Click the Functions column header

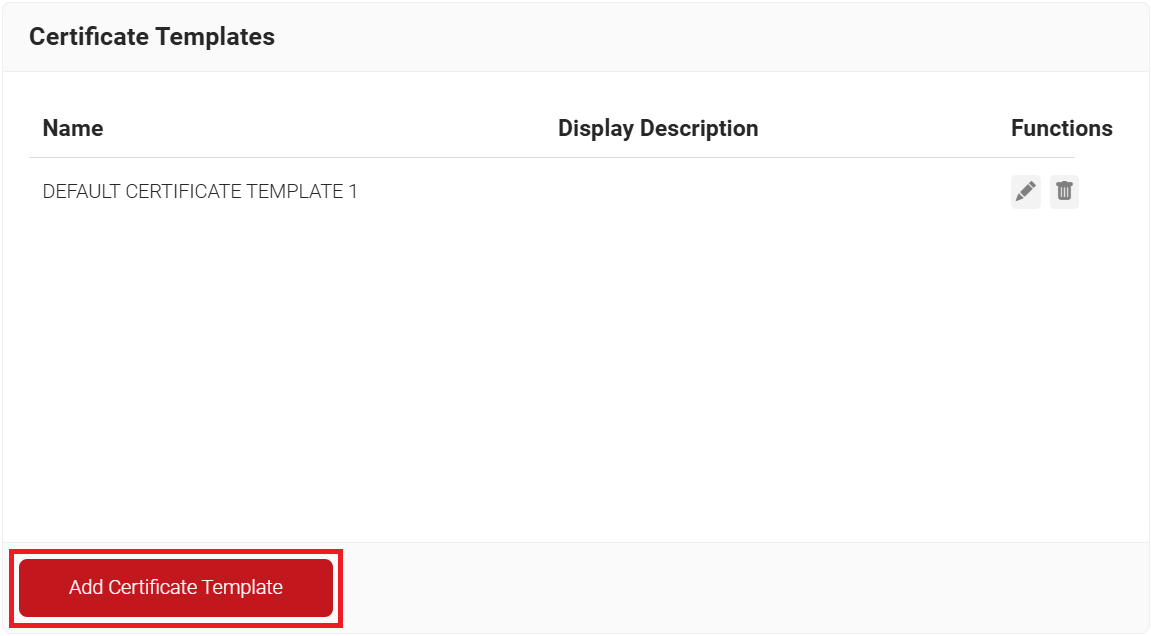tap(1061, 129)
